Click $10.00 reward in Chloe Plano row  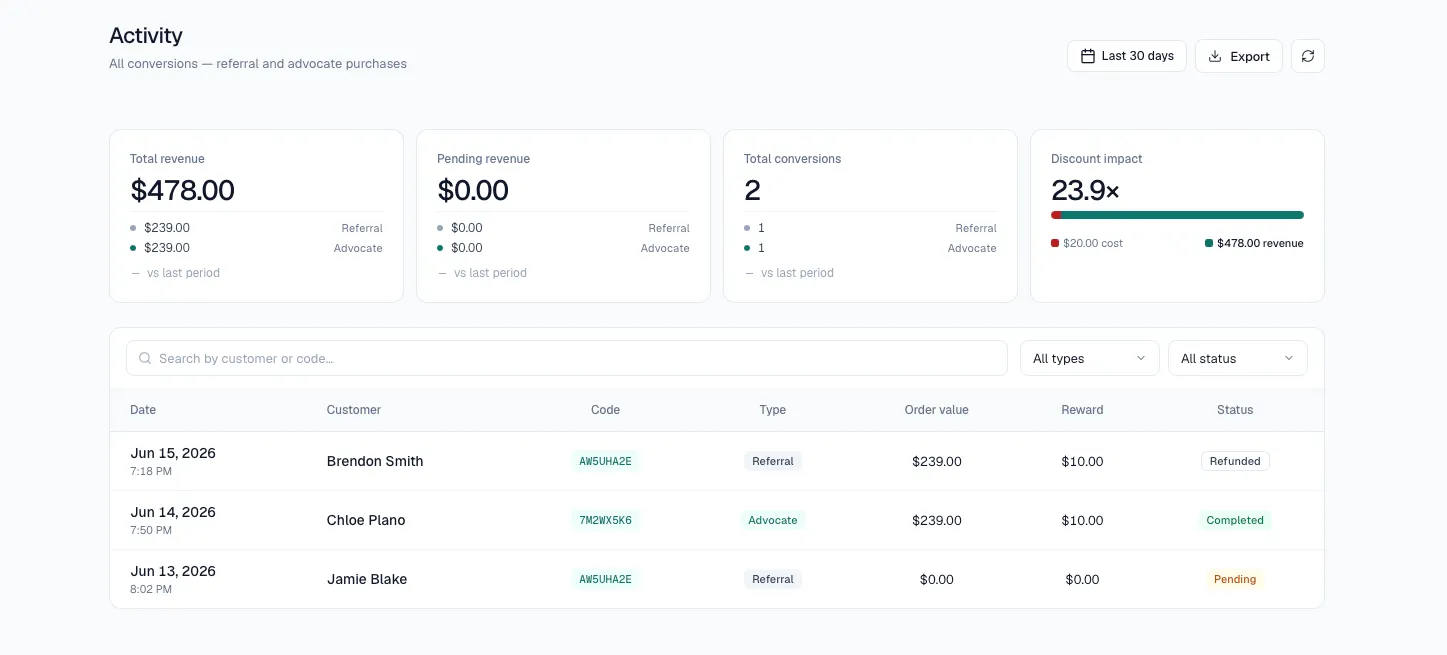point(1083,520)
